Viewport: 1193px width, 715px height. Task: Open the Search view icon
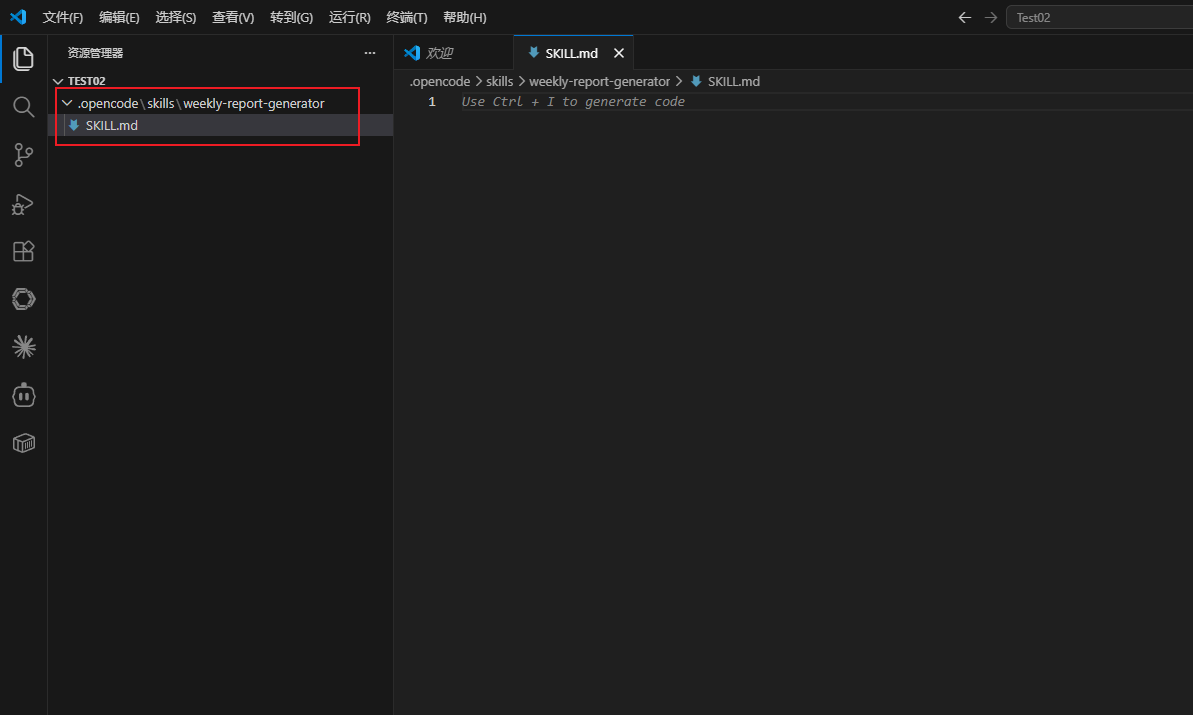click(x=24, y=106)
